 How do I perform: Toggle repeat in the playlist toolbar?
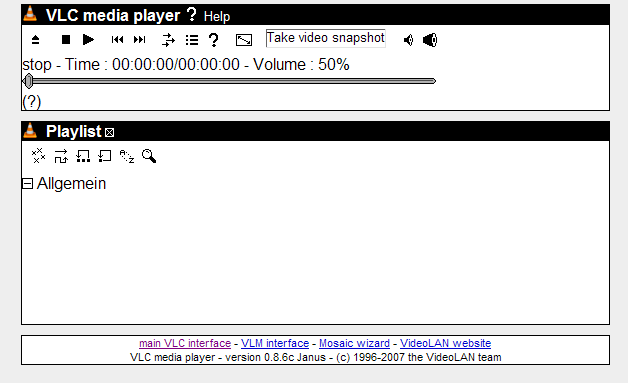coord(105,156)
